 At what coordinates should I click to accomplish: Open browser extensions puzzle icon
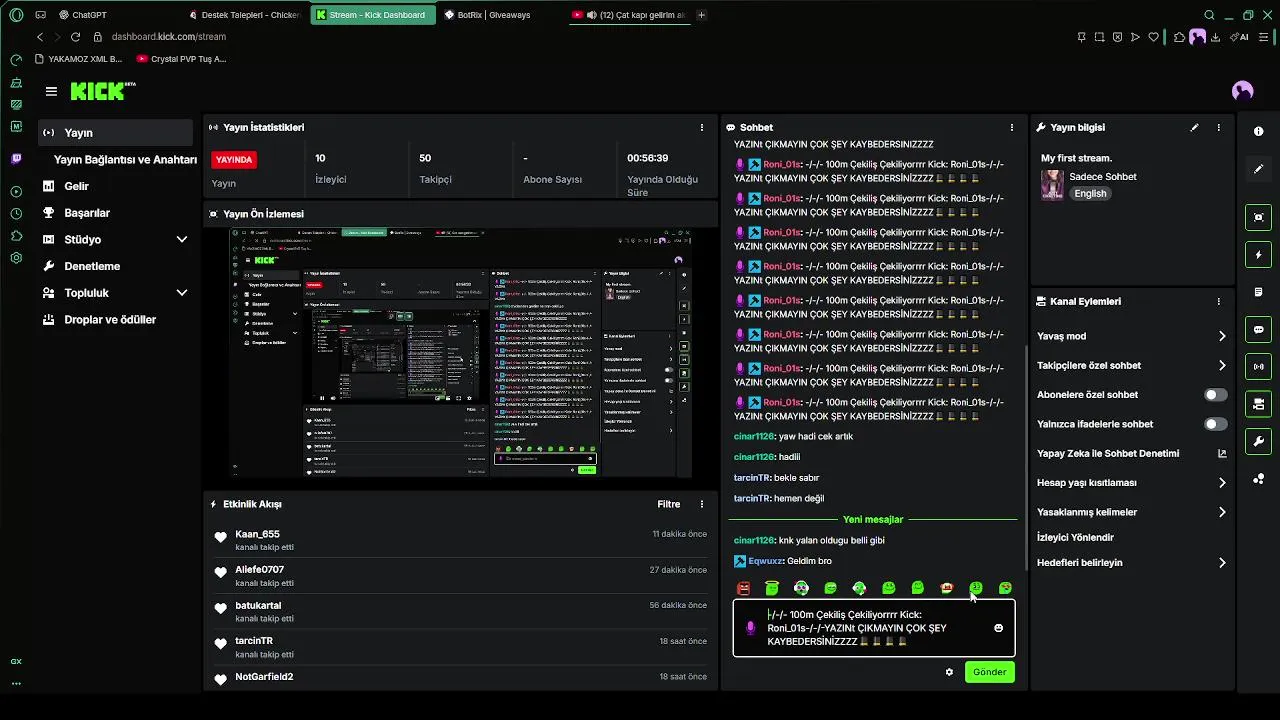point(1180,37)
